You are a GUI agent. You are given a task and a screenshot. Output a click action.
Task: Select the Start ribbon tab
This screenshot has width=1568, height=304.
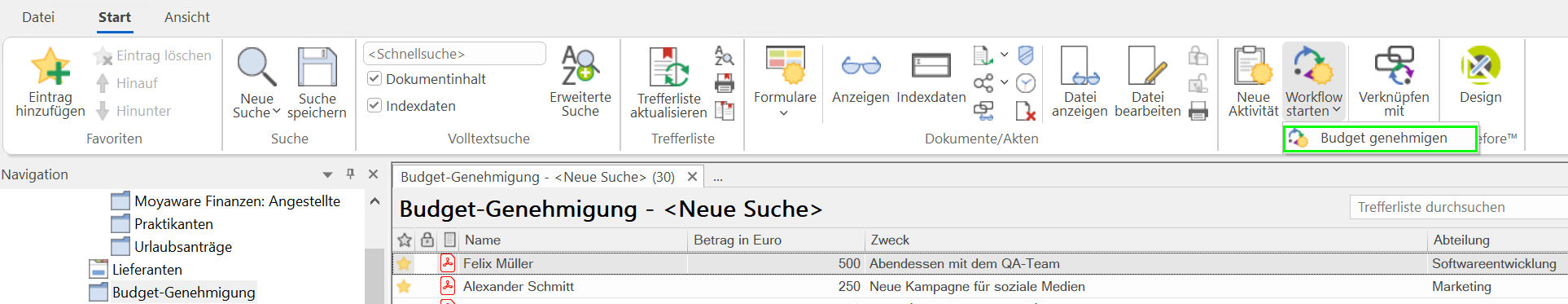pos(115,17)
